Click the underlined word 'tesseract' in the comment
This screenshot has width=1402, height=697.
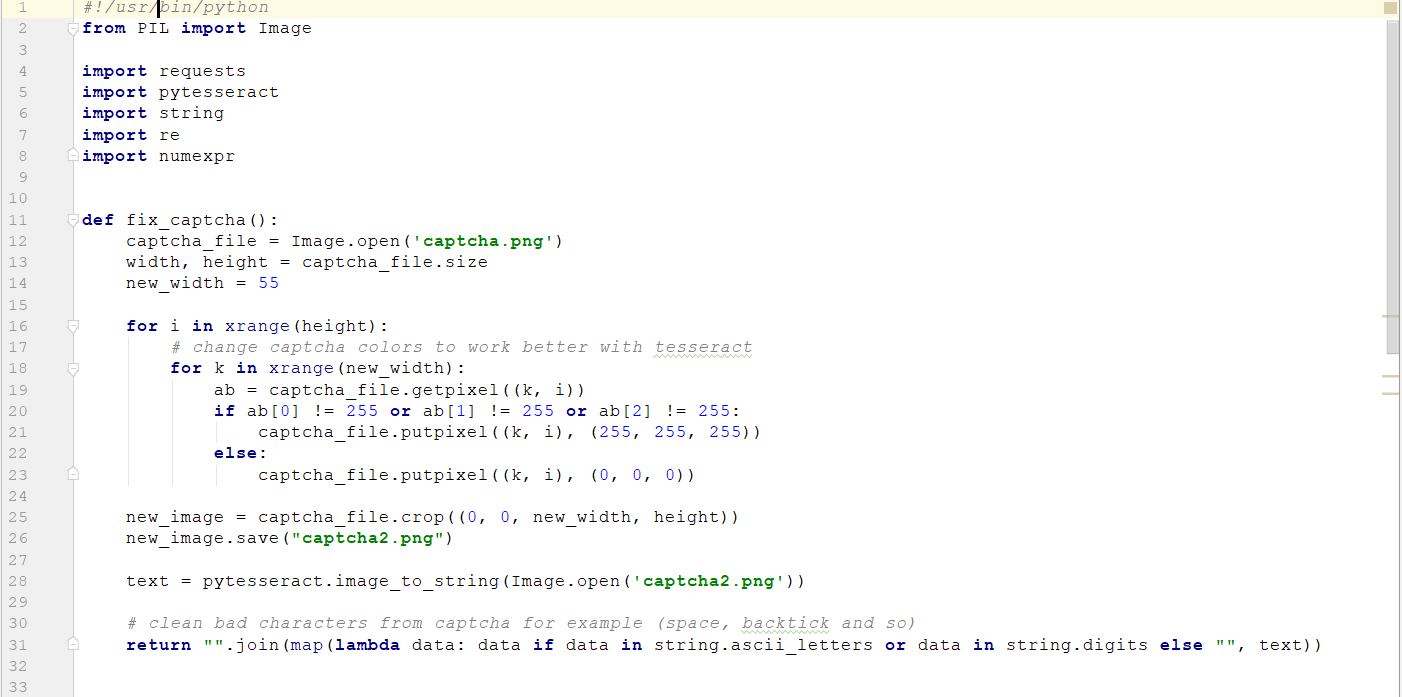click(703, 347)
